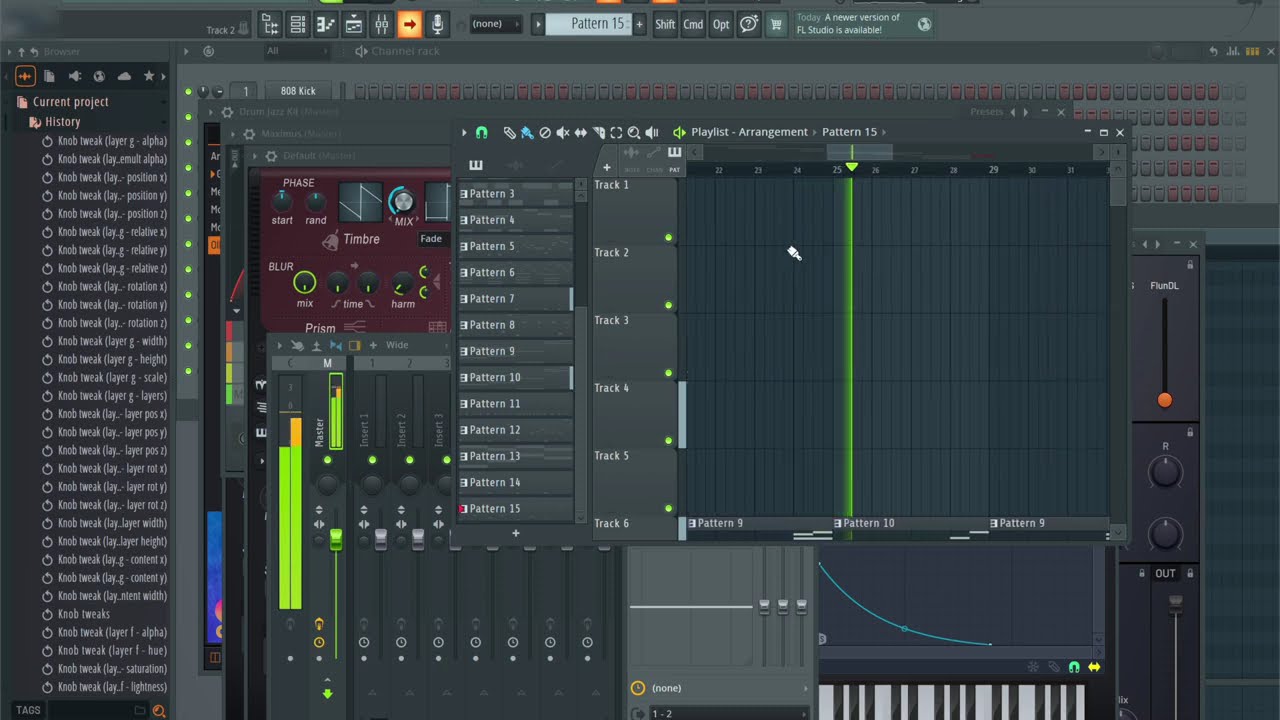Select the Playlist paint brush tool
The height and width of the screenshot is (720, 1280).
(x=526, y=132)
